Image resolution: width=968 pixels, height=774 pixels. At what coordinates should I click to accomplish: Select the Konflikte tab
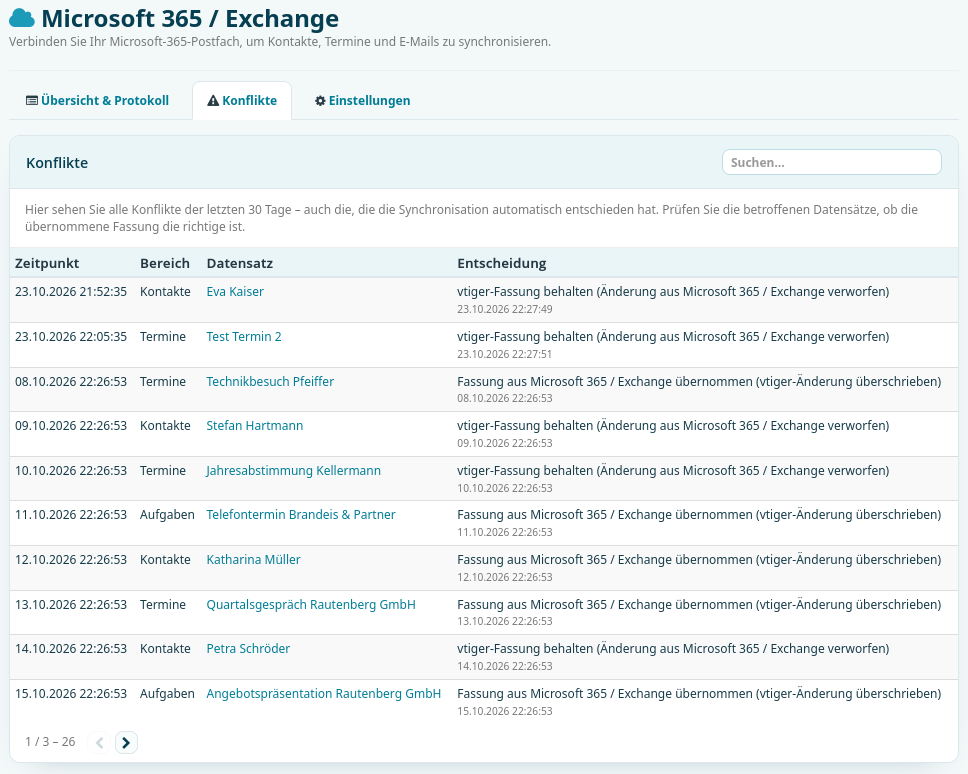(242, 101)
